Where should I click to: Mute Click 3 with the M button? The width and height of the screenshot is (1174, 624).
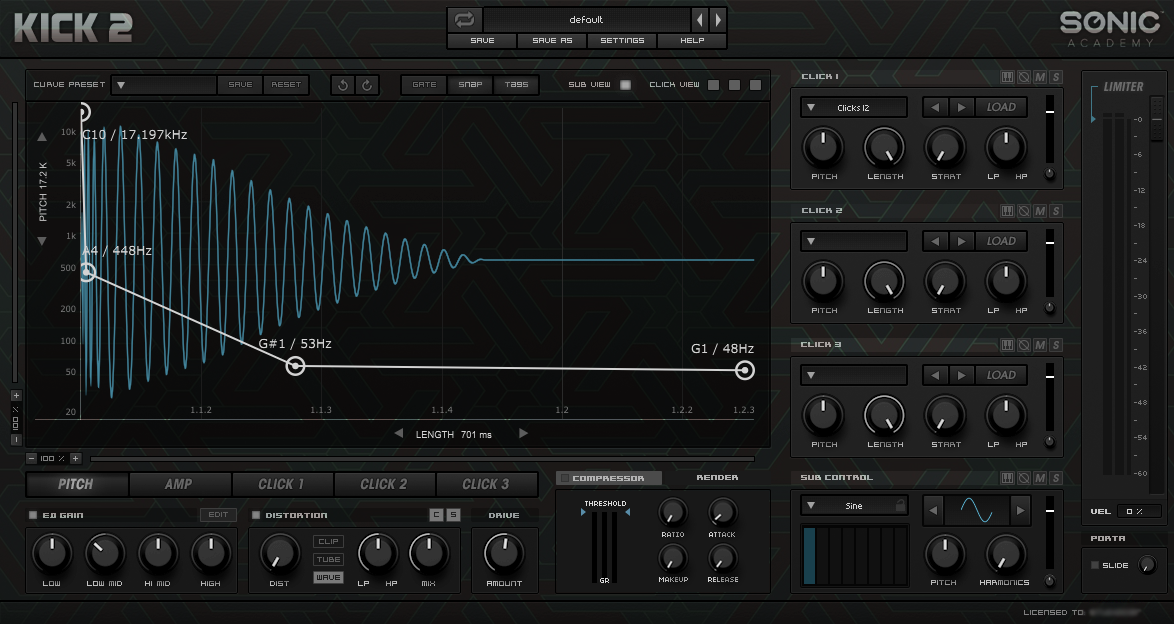(1040, 345)
